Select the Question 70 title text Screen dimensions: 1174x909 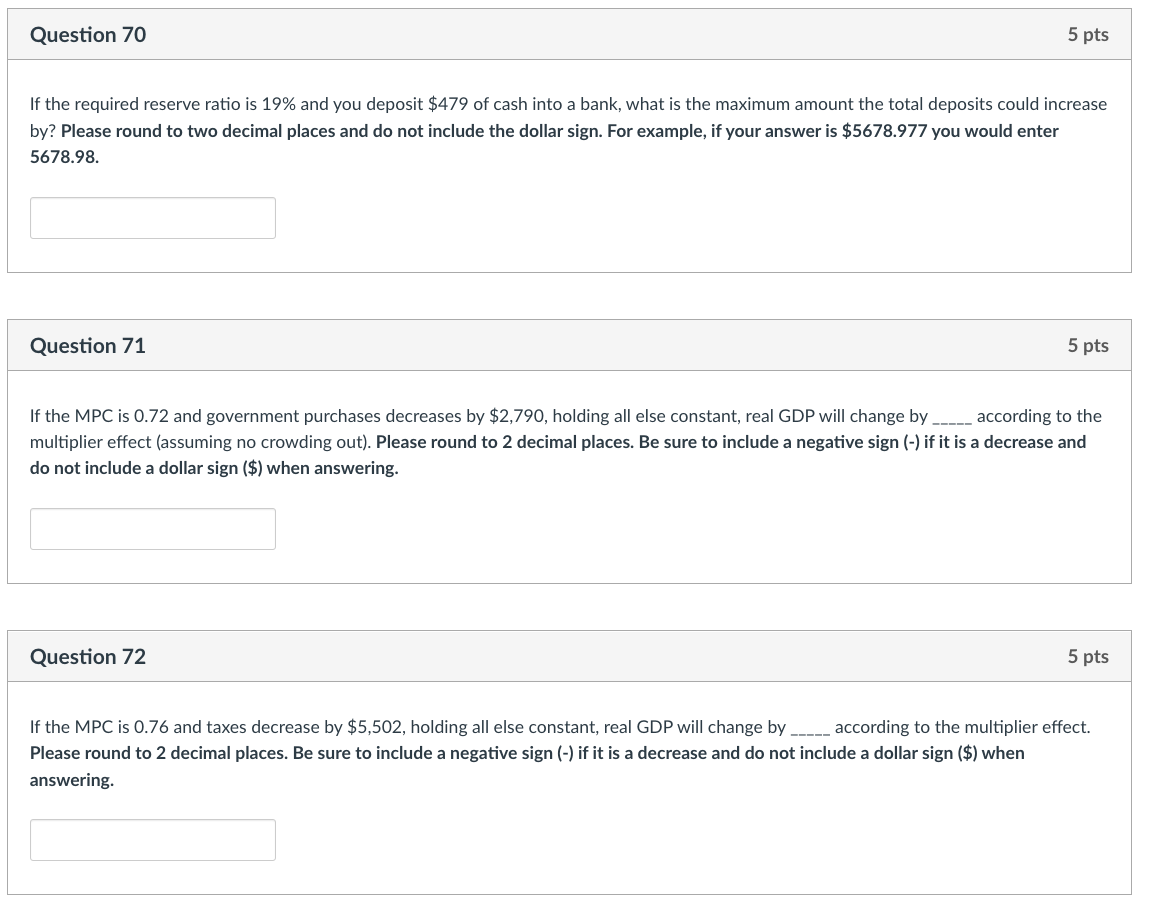[x=88, y=34]
